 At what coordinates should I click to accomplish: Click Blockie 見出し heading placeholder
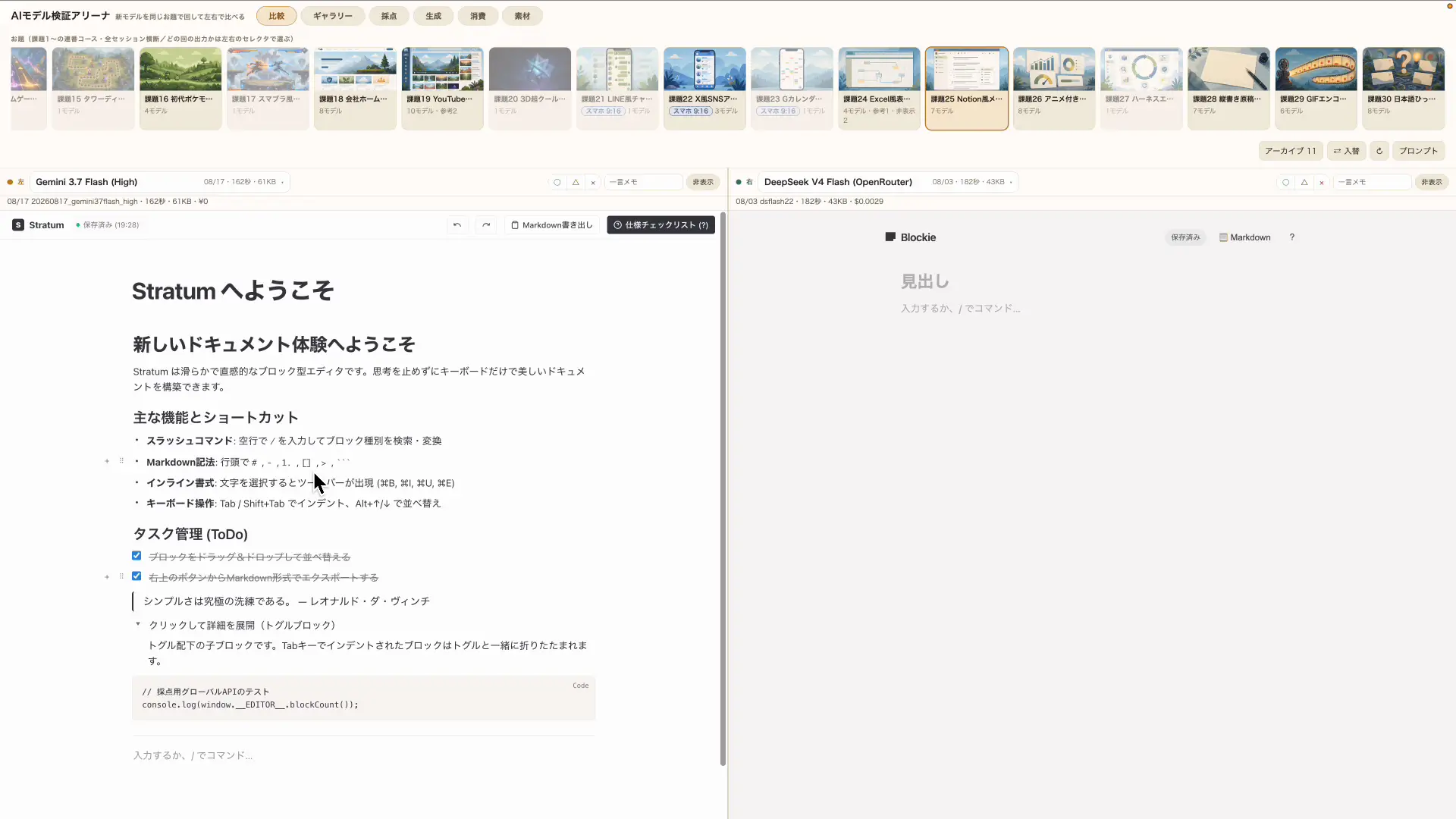(x=924, y=281)
